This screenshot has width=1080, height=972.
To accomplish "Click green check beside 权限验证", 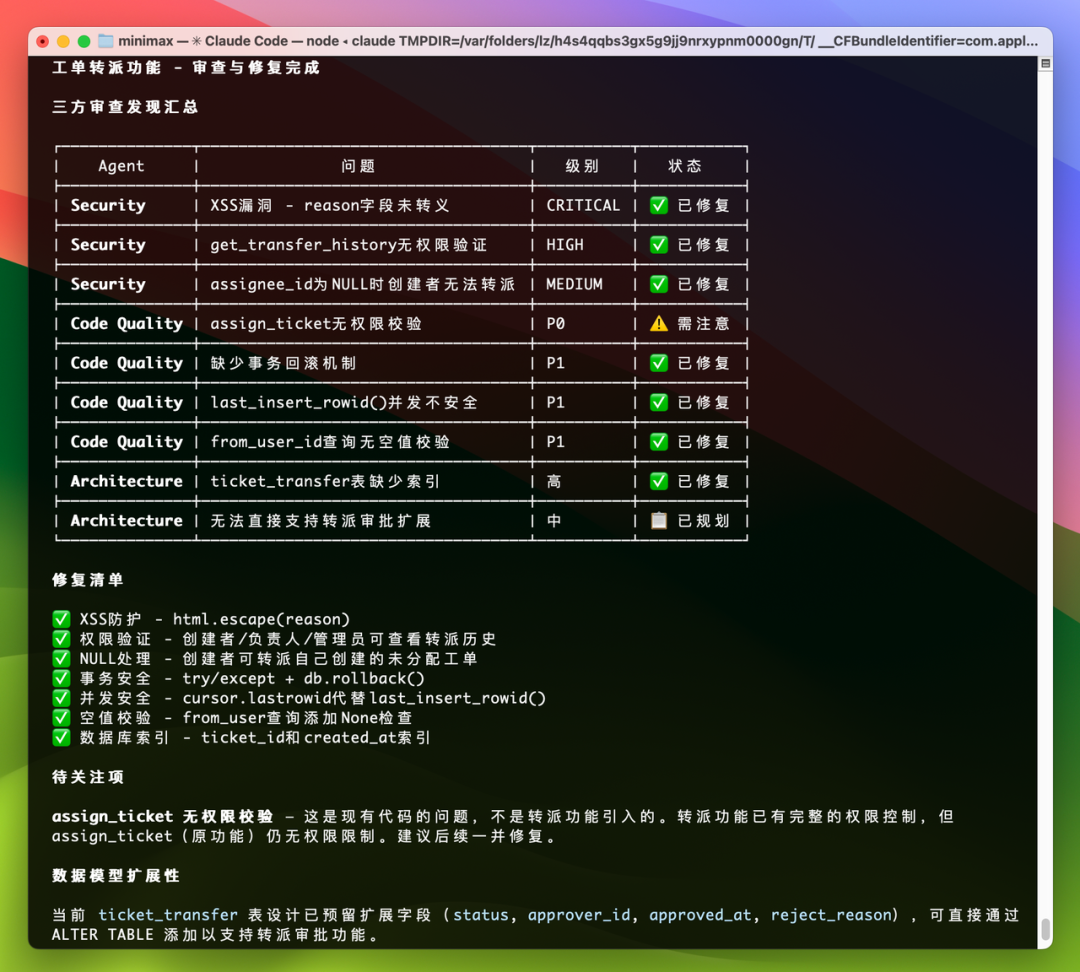I will (x=61, y=639).
